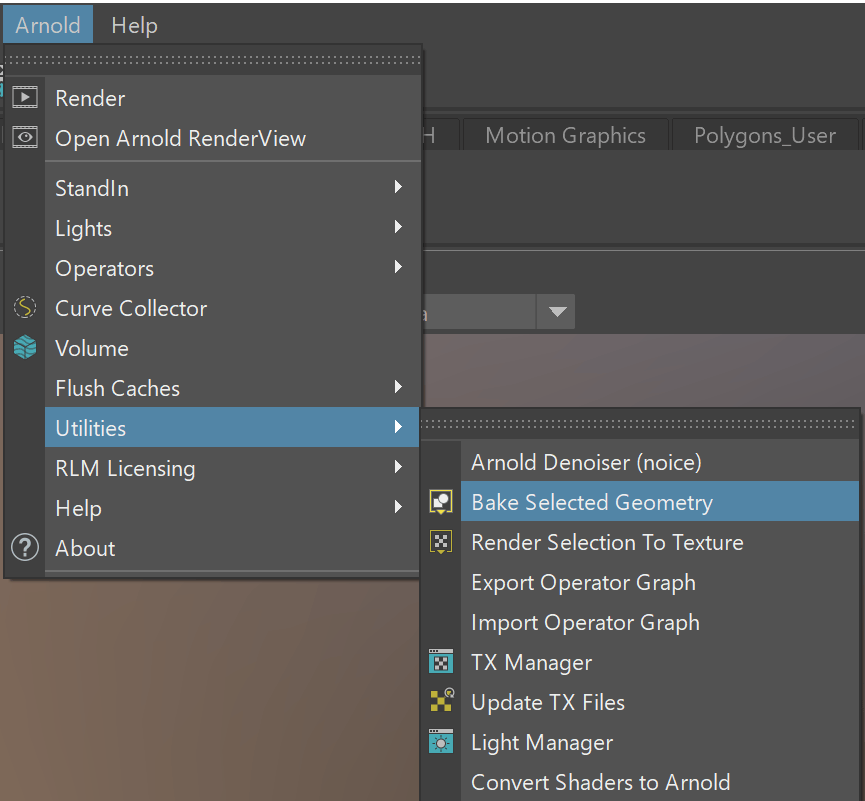Switch to the Motion Graphics shelf tab
Image resolution: width=865 pixels, height=801 pixels.
tap(565, 136)
